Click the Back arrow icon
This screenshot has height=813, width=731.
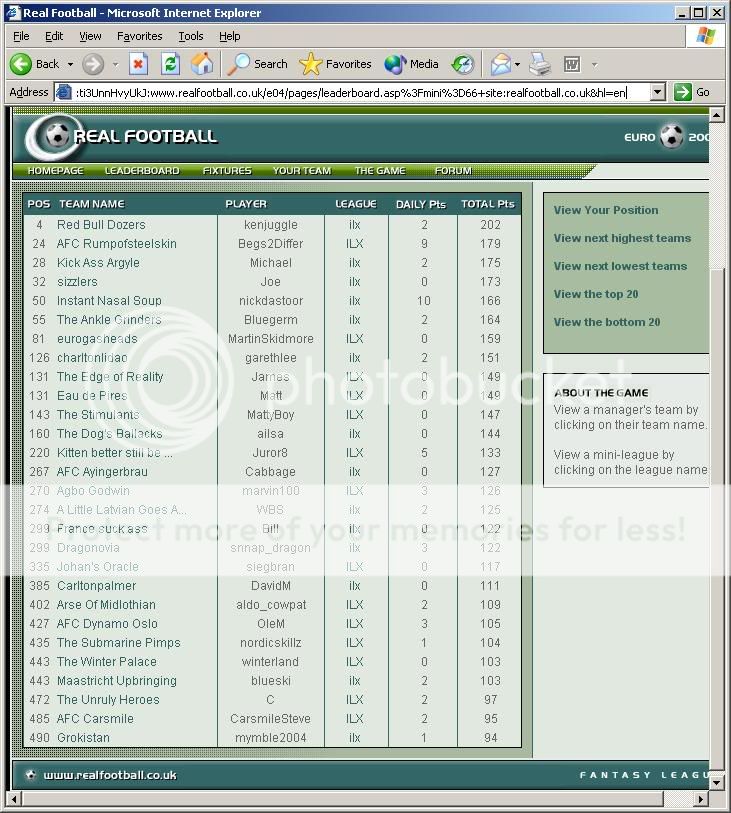(21, 64)
